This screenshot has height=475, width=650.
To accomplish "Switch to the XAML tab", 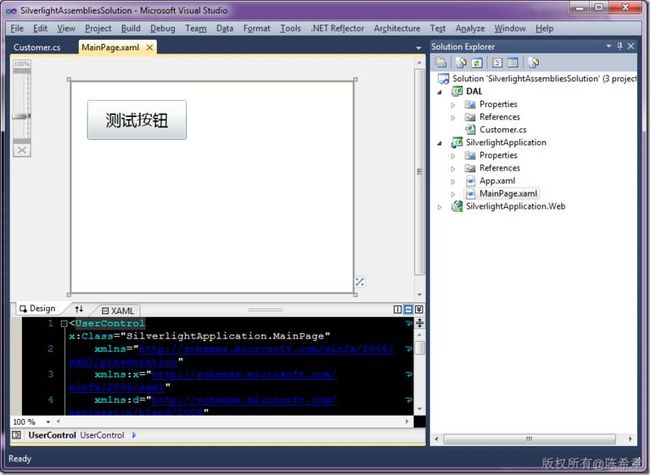I will pos(118,310).
